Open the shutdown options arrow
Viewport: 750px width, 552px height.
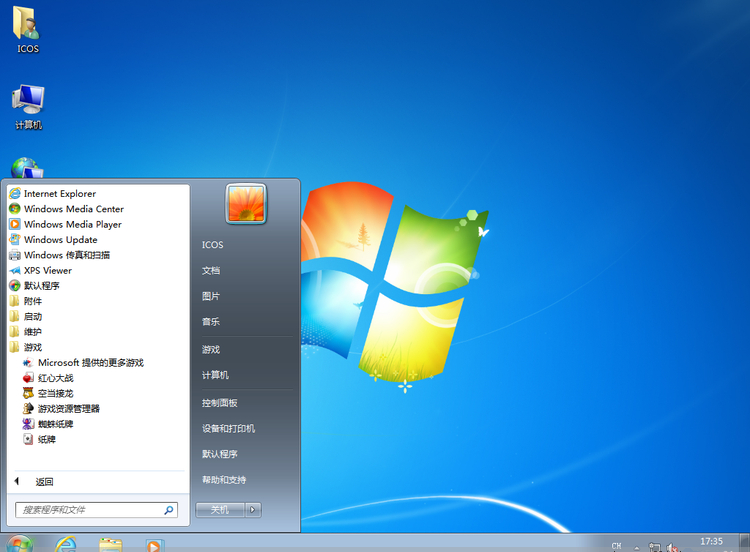(253, 510)
